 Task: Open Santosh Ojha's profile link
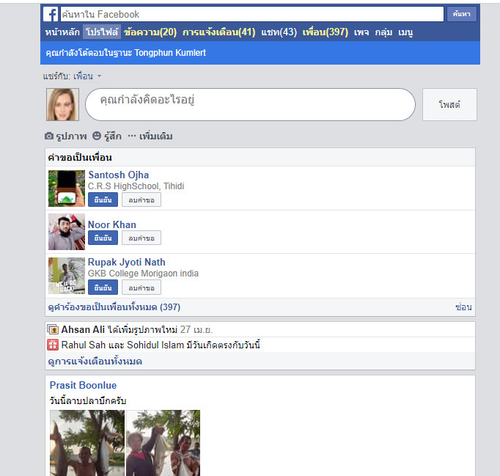pos(119,175)
